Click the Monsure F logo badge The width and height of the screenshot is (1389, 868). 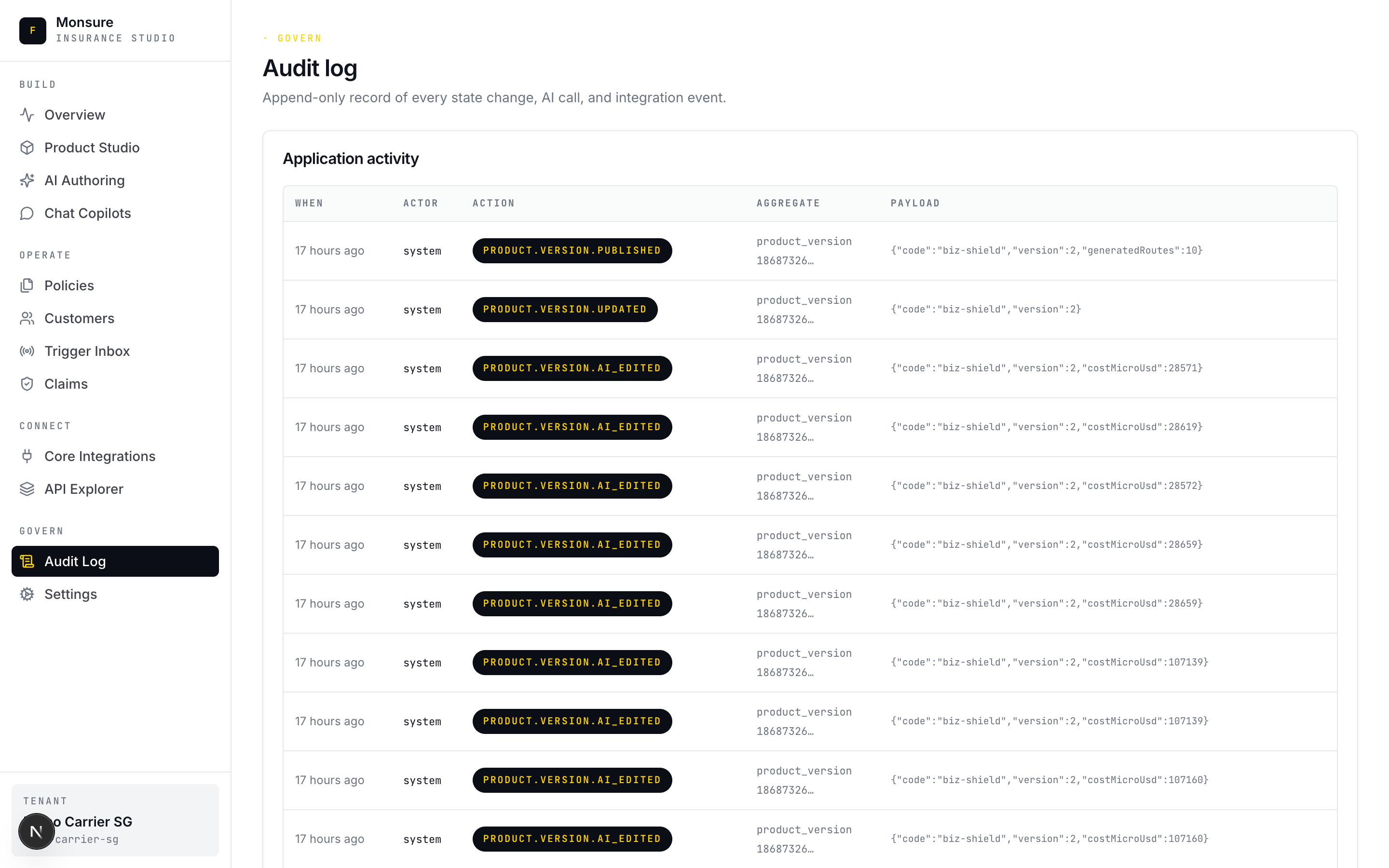pos(33,31)
